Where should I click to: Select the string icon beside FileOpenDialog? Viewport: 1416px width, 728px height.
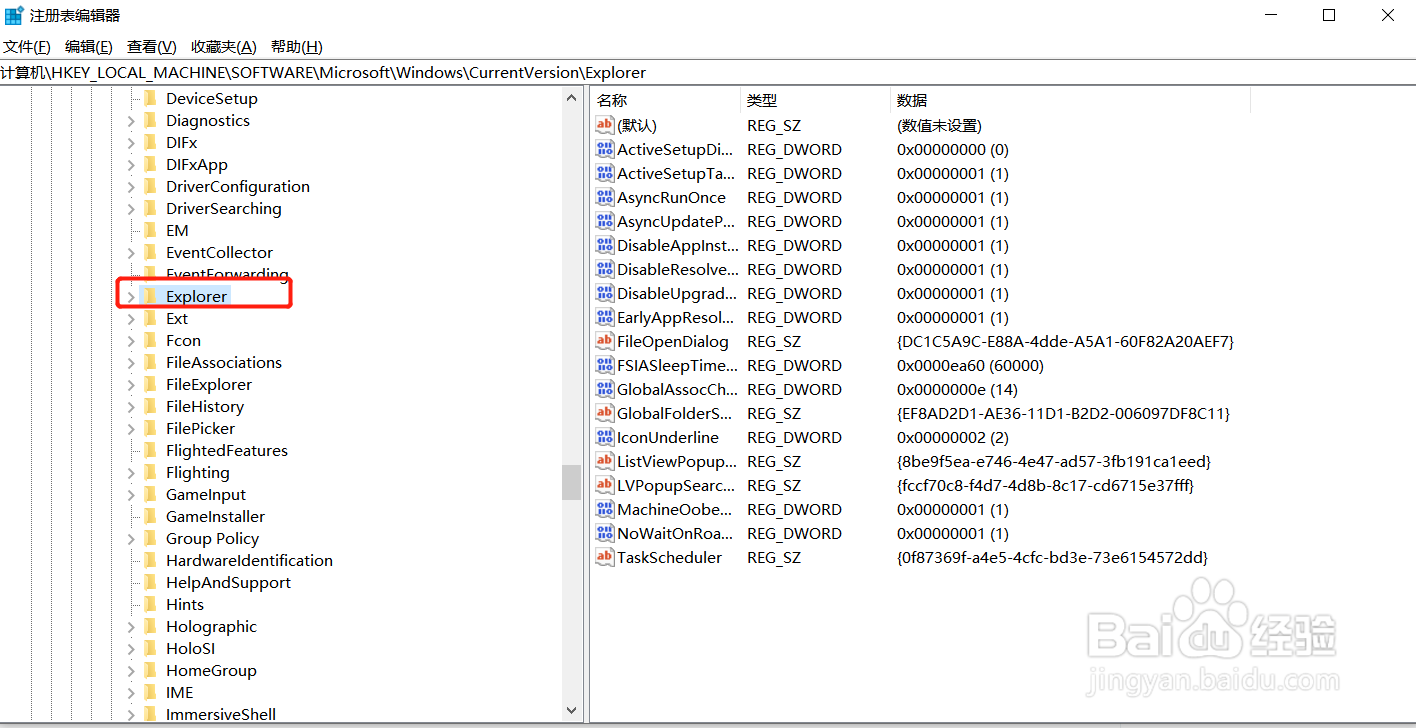pos(604,341)
